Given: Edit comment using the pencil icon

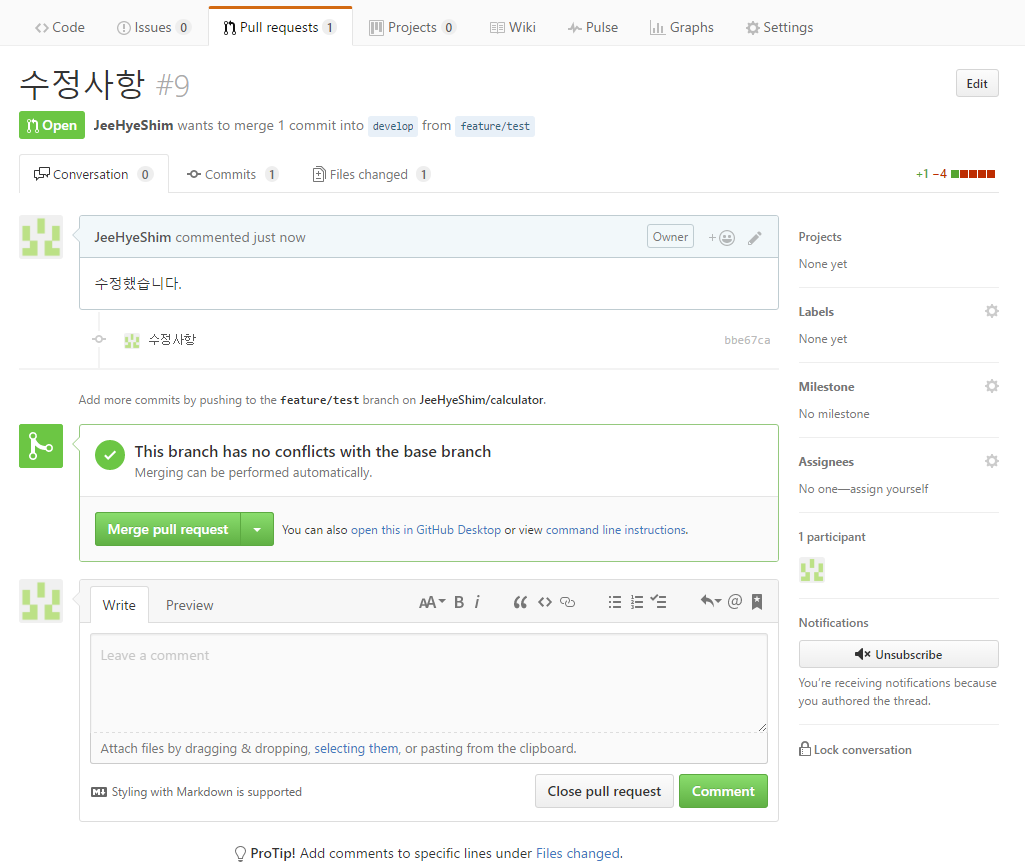Looking at the screenshot, I should (754, 238).
